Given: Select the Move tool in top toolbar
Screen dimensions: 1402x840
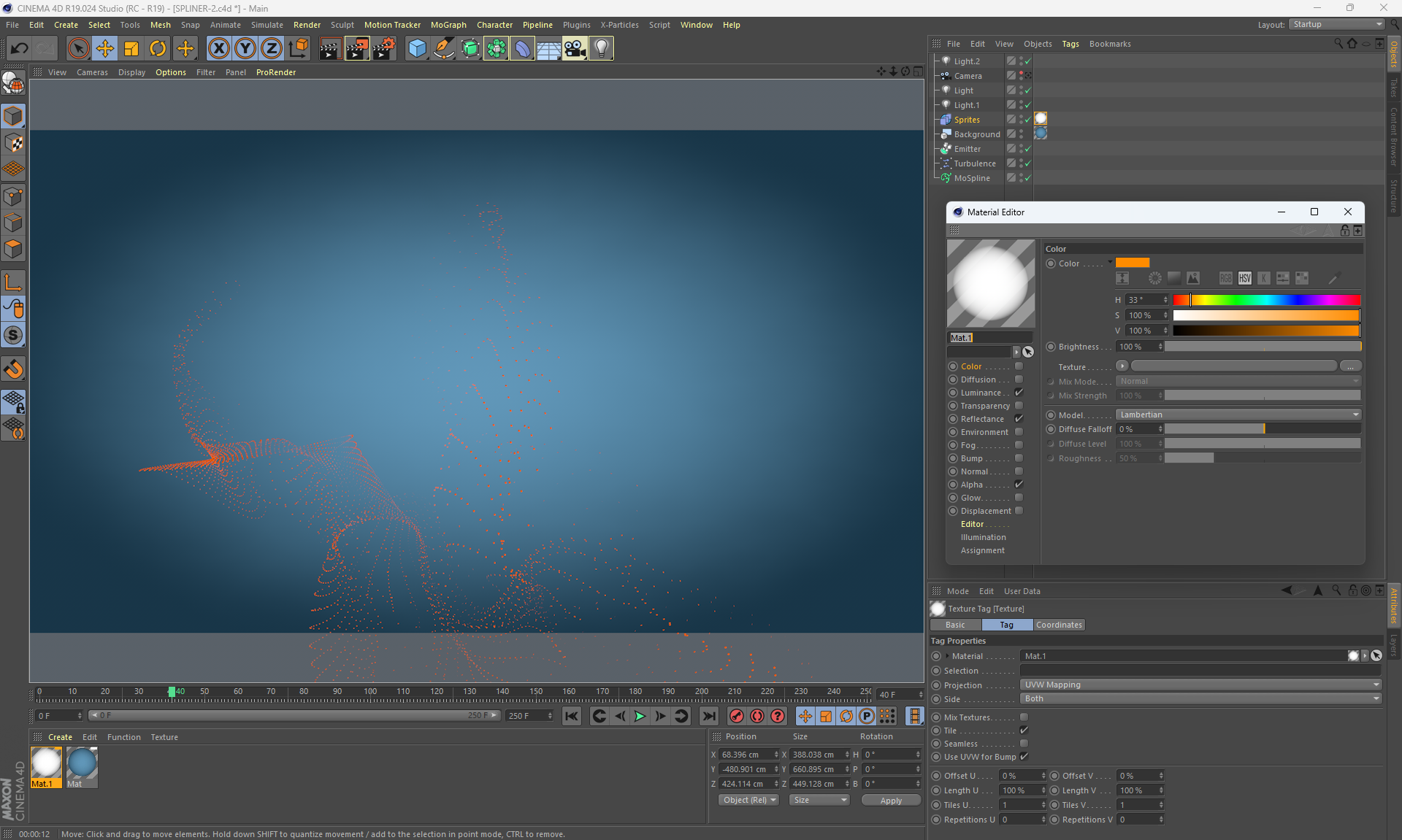Looking at the screenshot, I should coord(105,49).
